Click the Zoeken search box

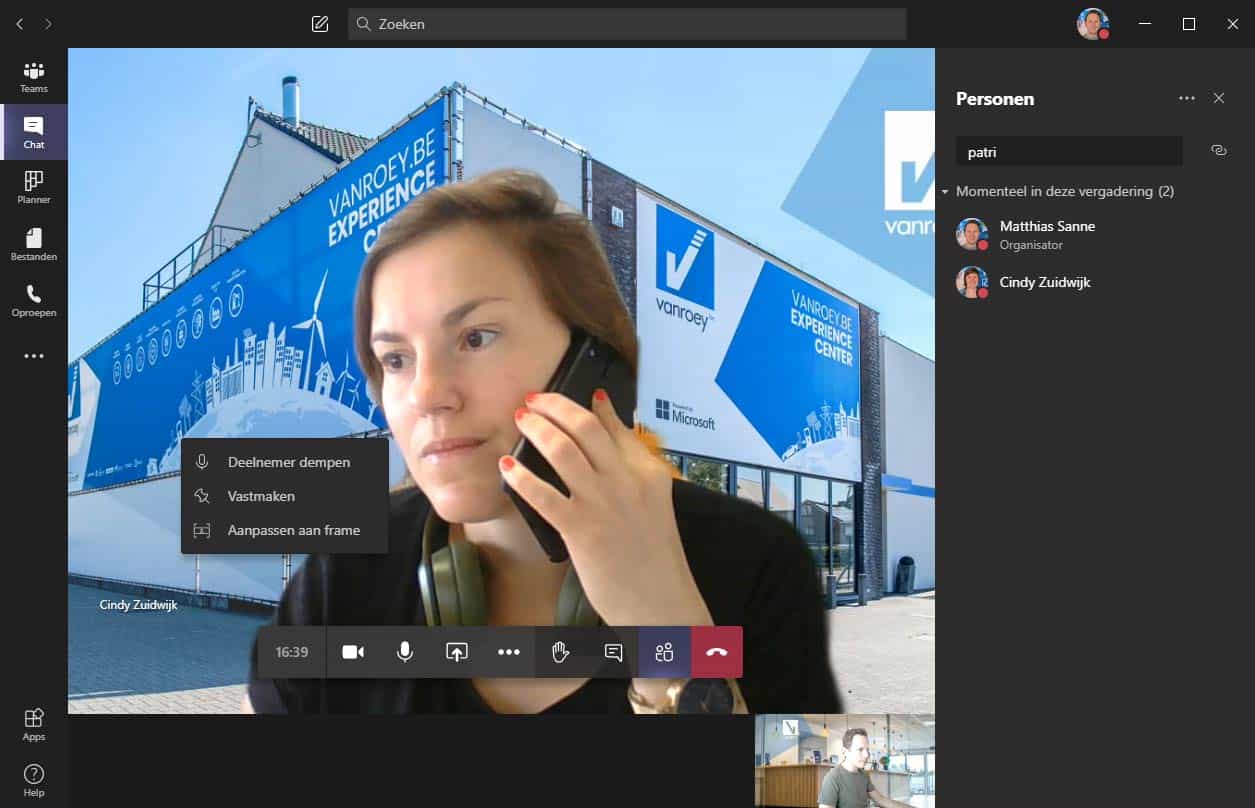click(x=627, y=24)
